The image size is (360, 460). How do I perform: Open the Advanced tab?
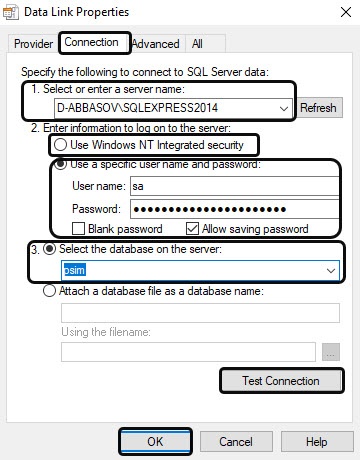[x=156, y=44]
